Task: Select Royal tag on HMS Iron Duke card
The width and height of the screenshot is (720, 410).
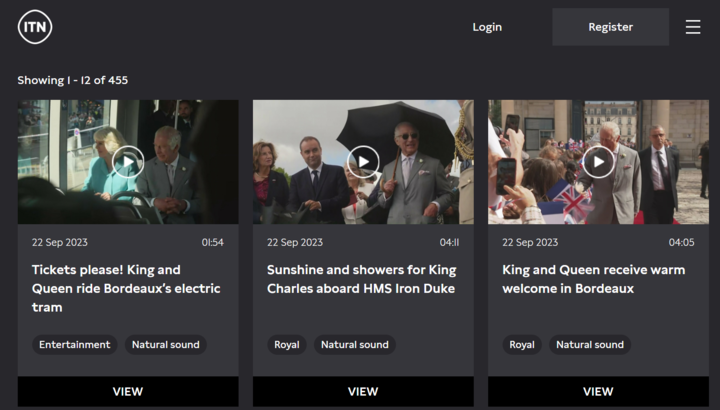Action: click(x=287, y=345)
